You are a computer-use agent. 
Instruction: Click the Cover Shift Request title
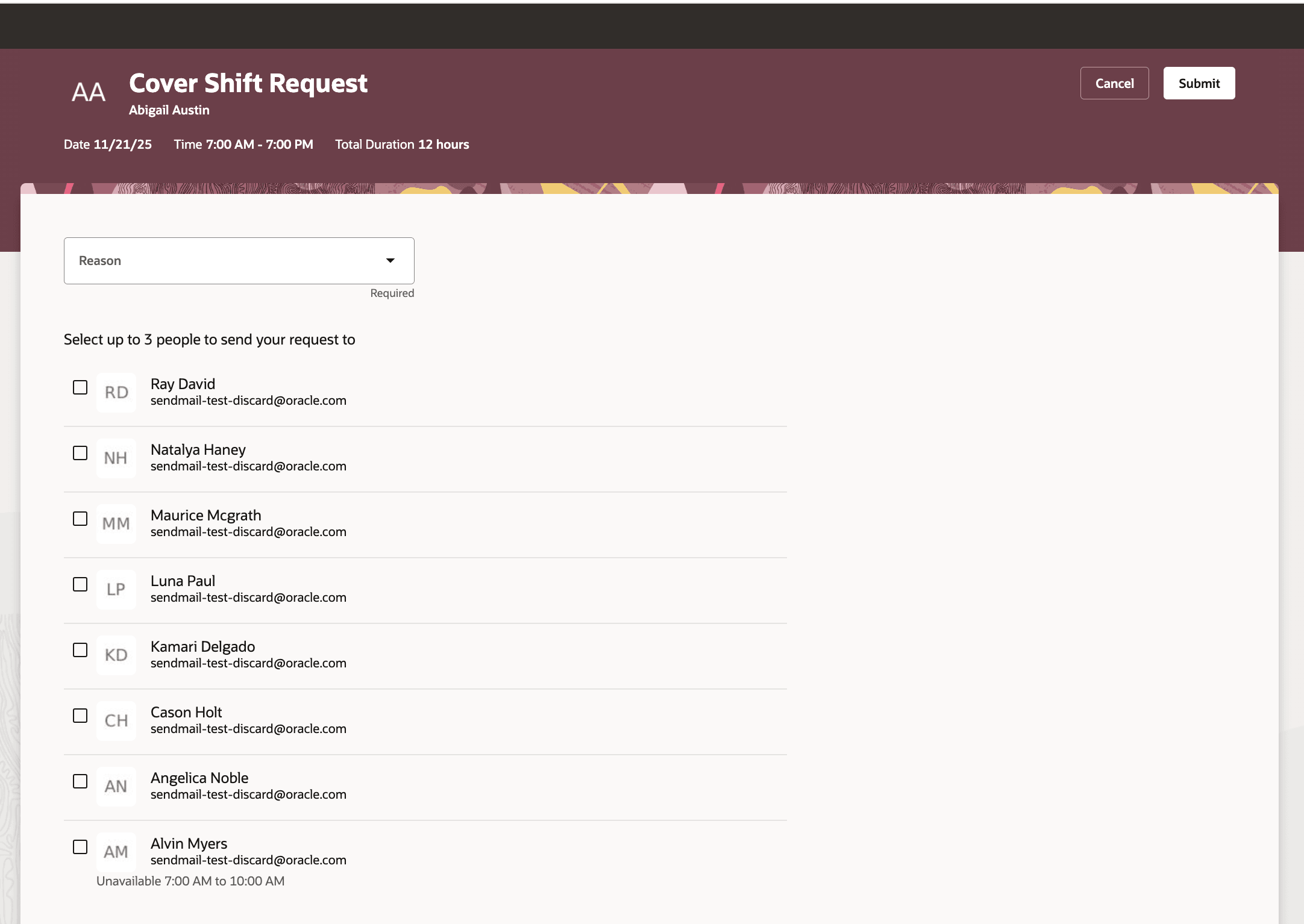pos(248,83)
